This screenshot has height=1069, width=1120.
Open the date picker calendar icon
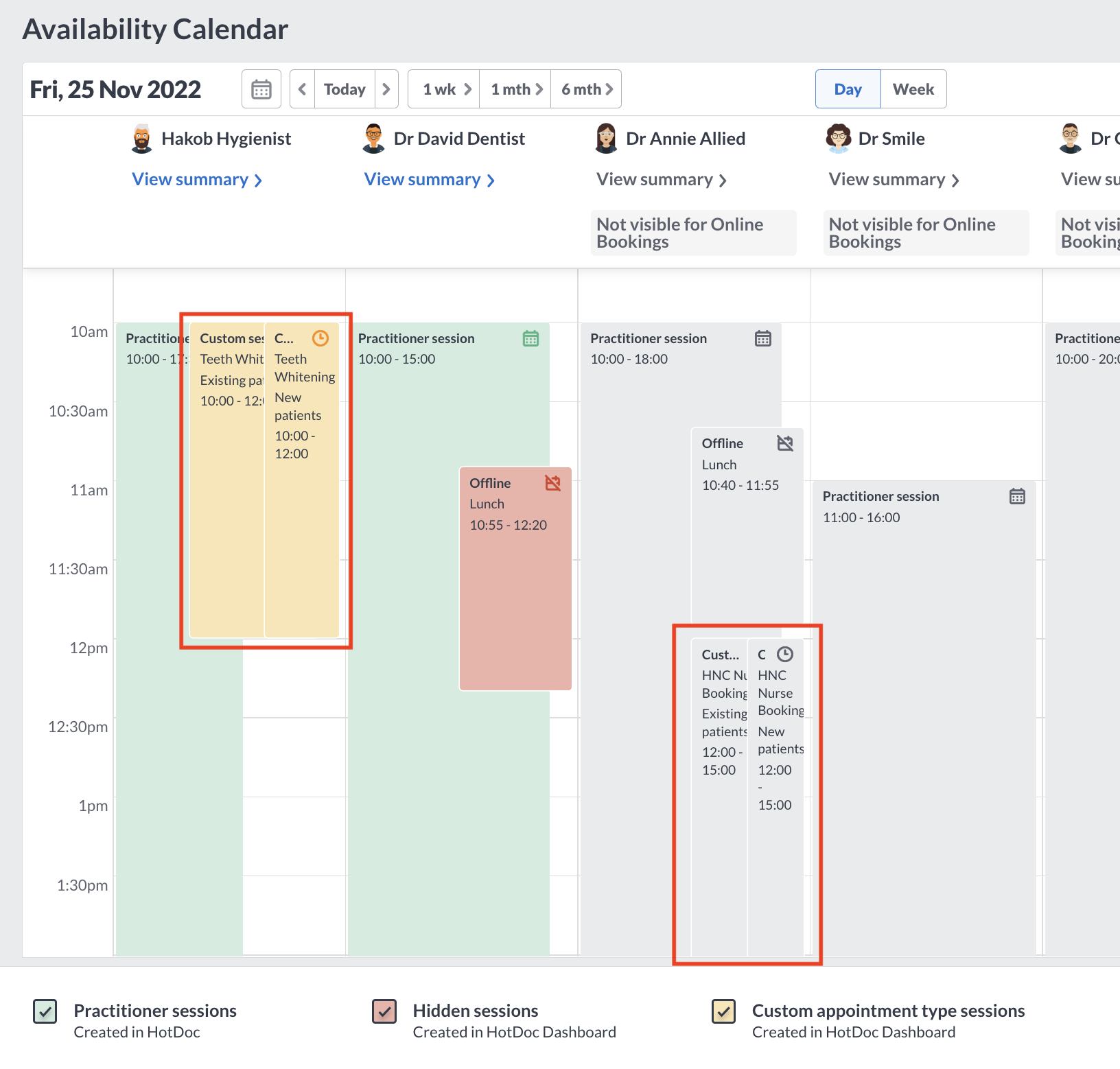pos(261,89)
